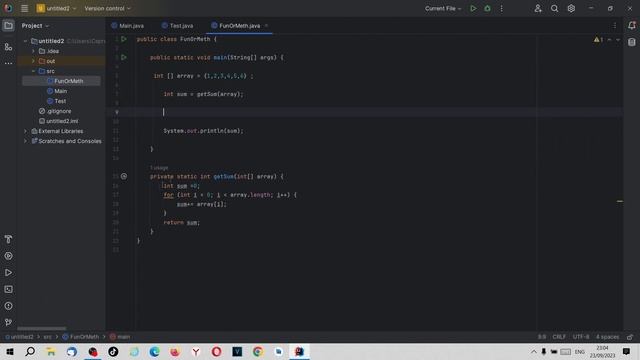Show more tool windows ellipsis
640x360 pixels.
coord(8,63)
